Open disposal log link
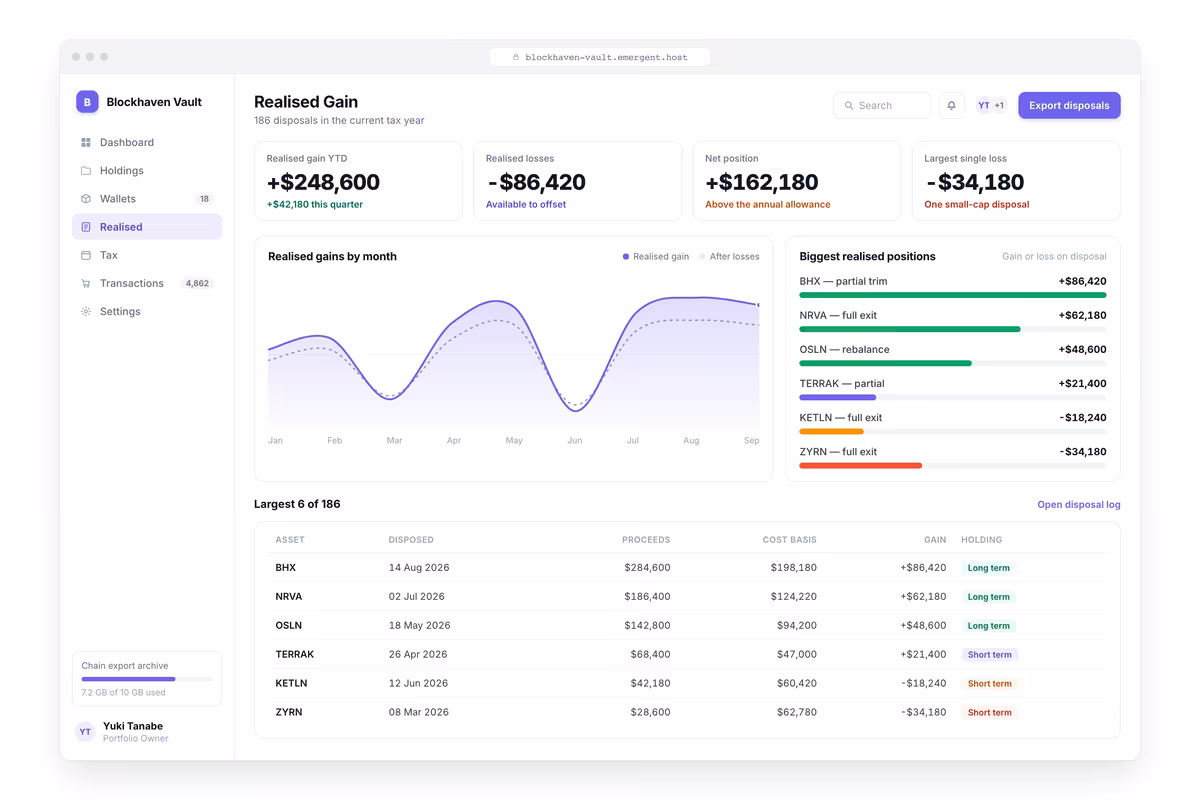The image size is (1200, 800). (1078, 505)
